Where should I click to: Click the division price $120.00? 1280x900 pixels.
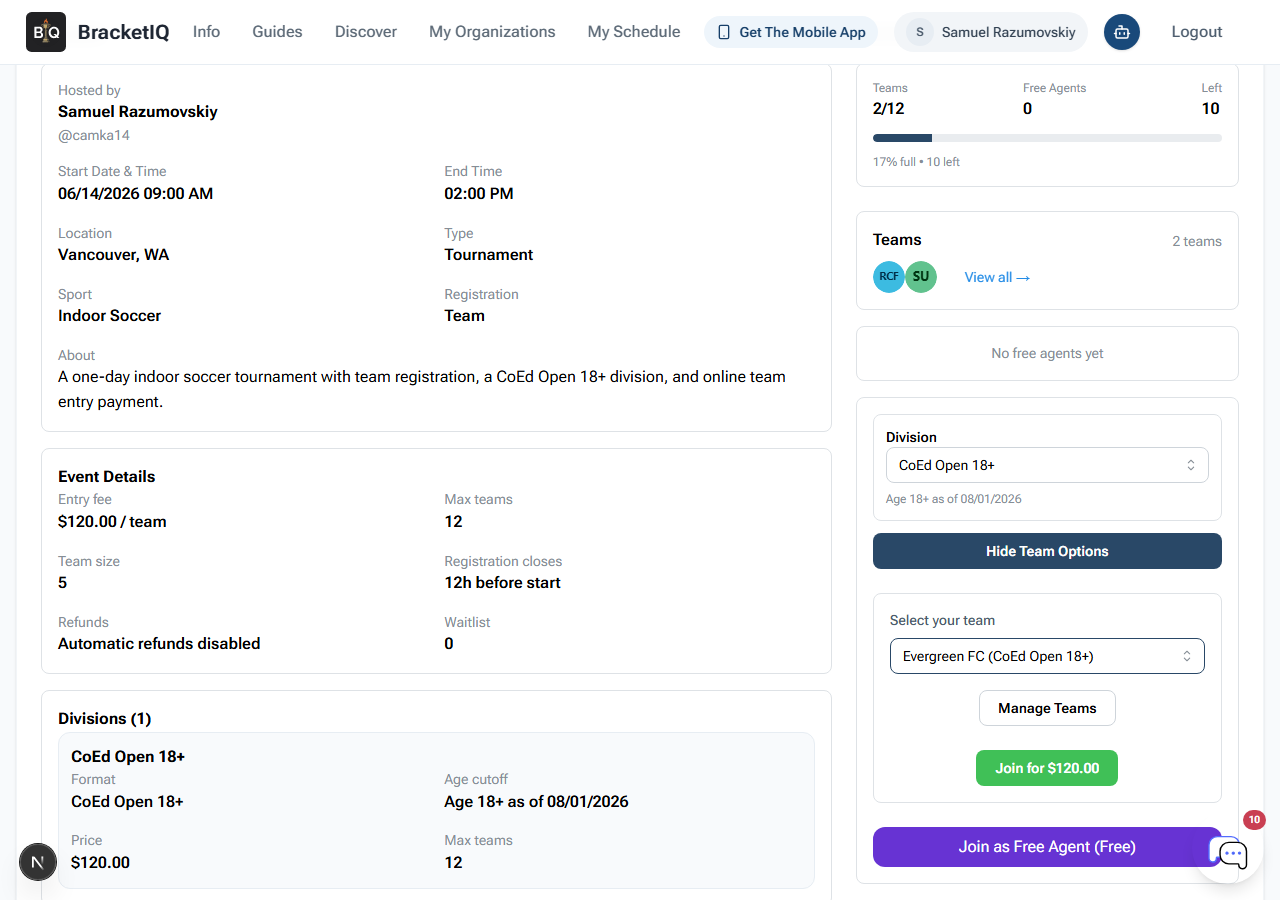tap(100, 863)
